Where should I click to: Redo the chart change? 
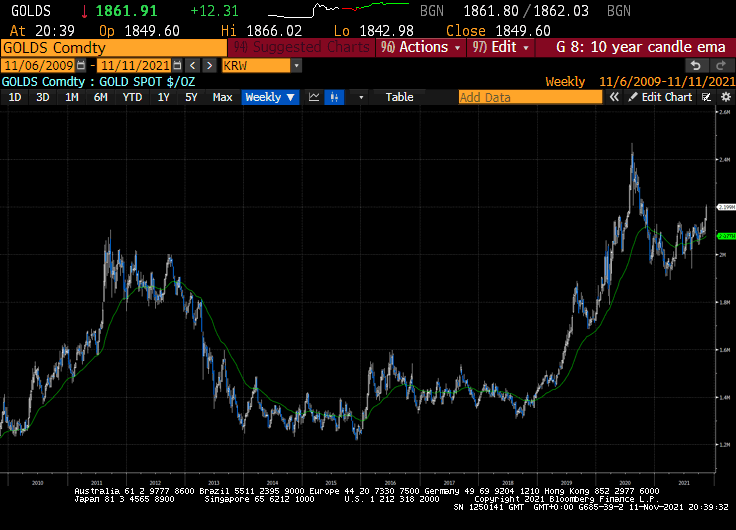point(721,66)
